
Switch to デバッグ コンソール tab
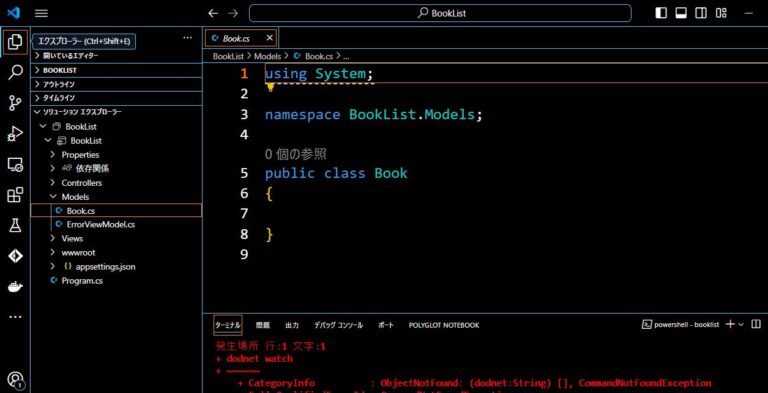(x=338, y=325)
